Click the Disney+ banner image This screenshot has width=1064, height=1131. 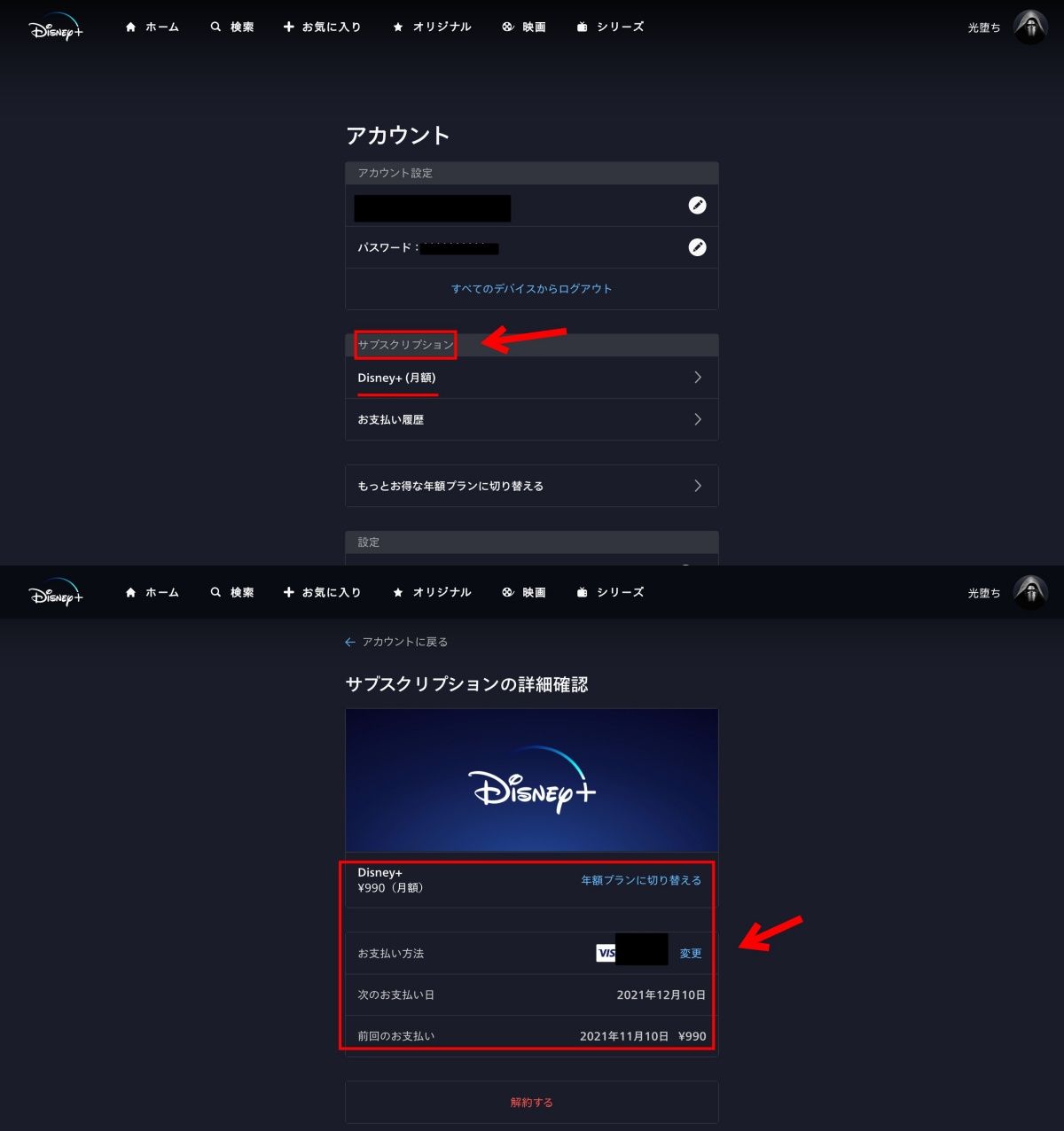click(x=532, y=780)
